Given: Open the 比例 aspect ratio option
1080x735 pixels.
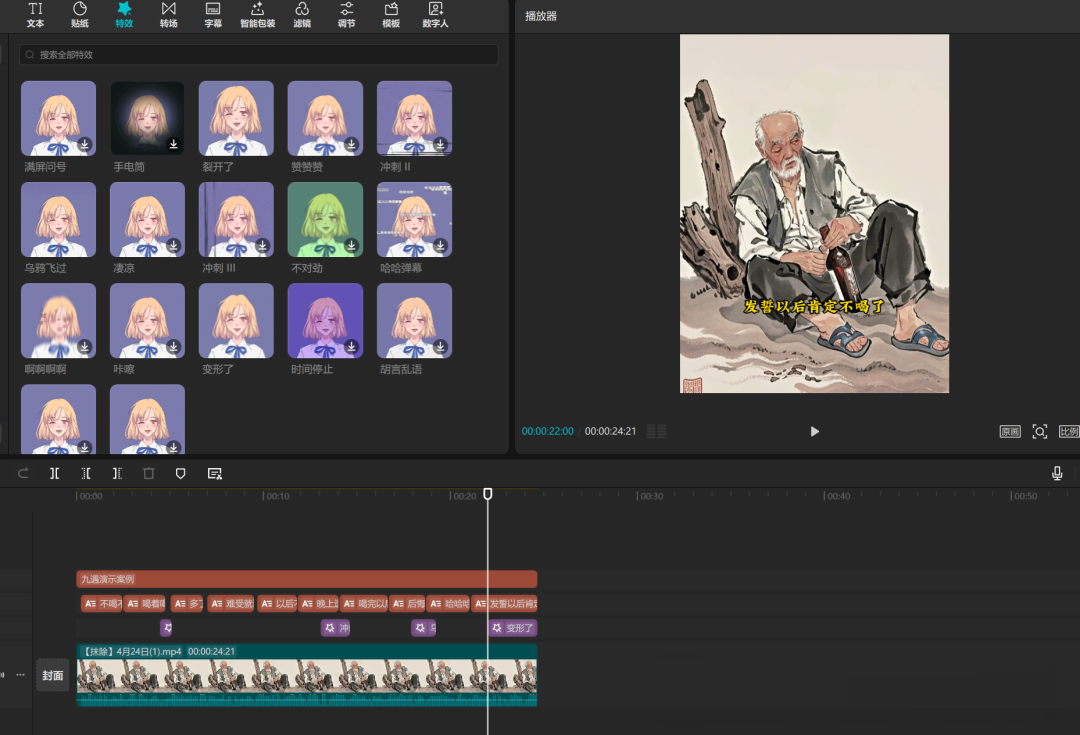Looking at the screenshot, I should (x=1069, y=431).
